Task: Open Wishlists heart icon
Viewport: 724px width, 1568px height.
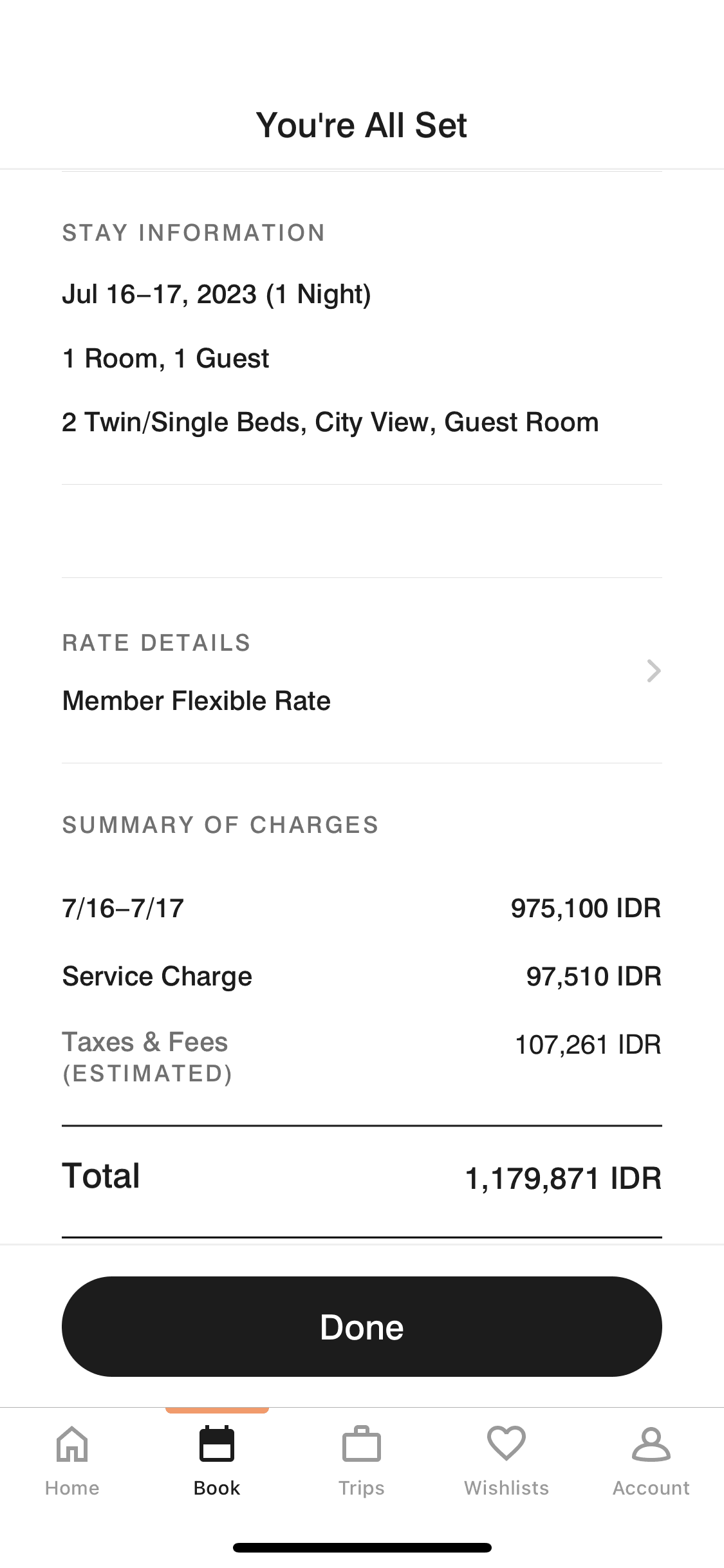Action: click(x=506, y=1443)
